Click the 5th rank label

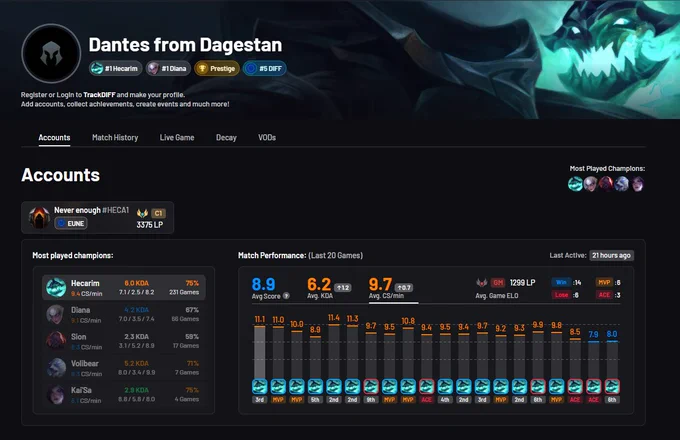click(x=315, y=400)
